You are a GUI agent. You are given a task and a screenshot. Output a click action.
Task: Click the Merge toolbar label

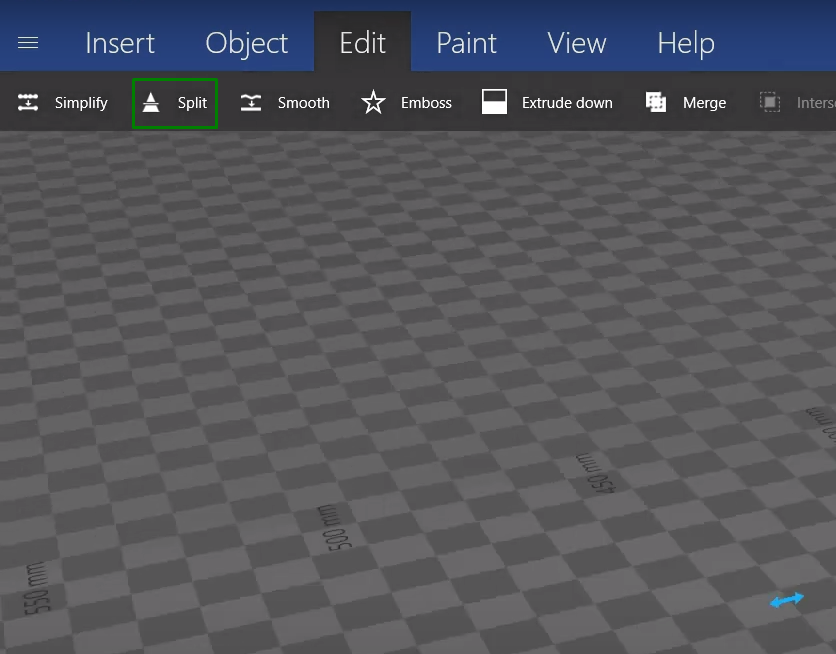(x=704, y=102)
